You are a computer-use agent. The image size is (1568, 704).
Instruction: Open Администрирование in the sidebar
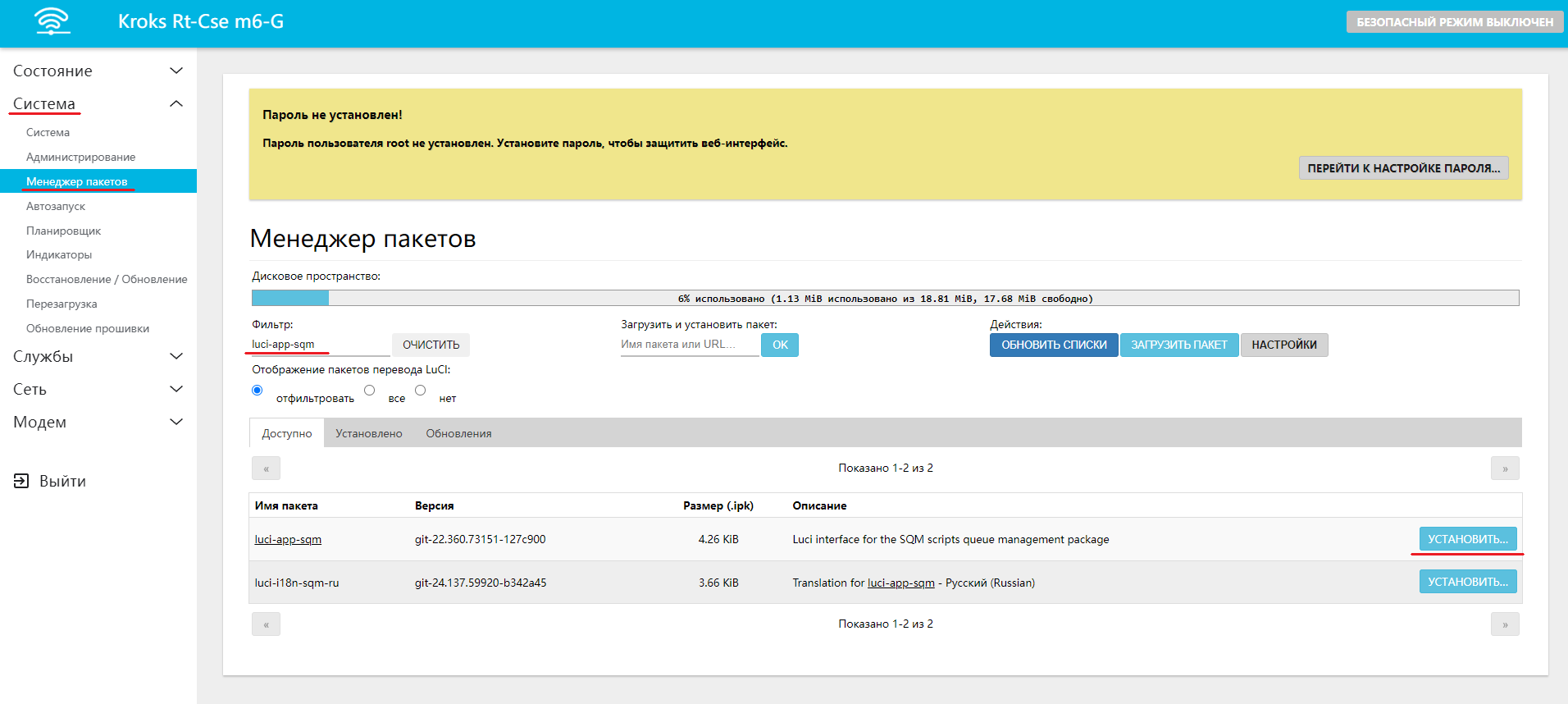point(80,157)
